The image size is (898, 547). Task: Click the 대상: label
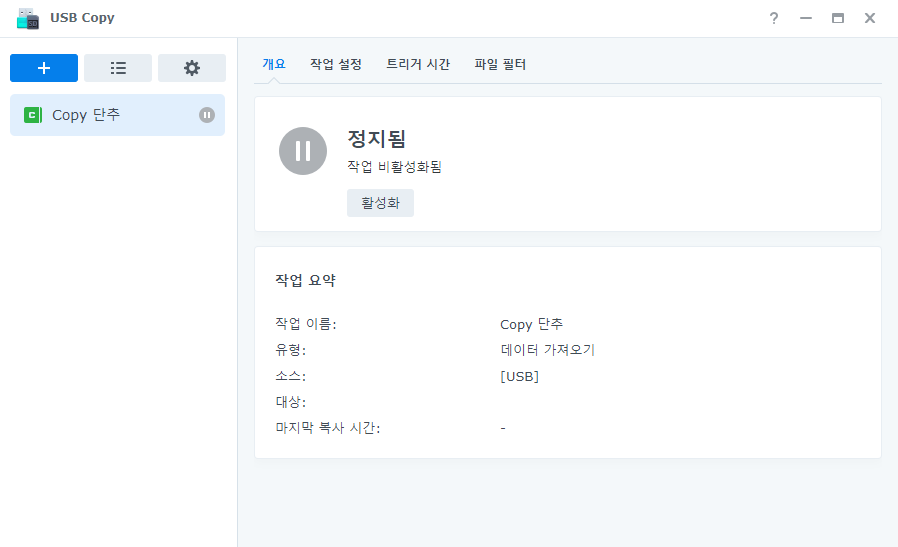coord(291,402)
